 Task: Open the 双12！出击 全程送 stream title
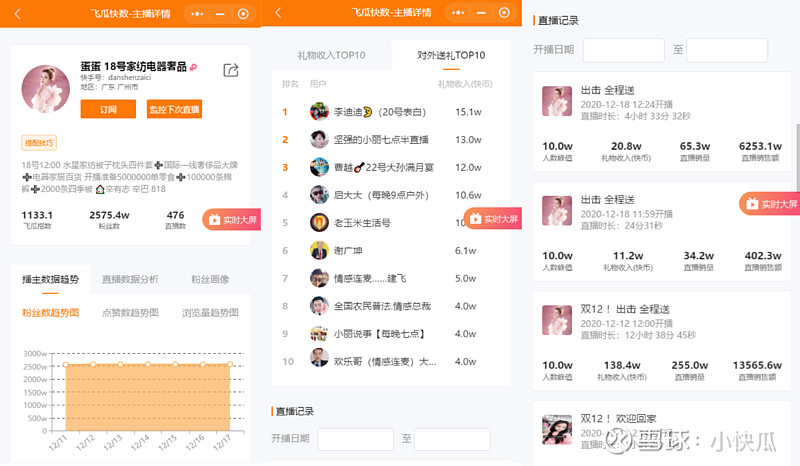[625, 309]
